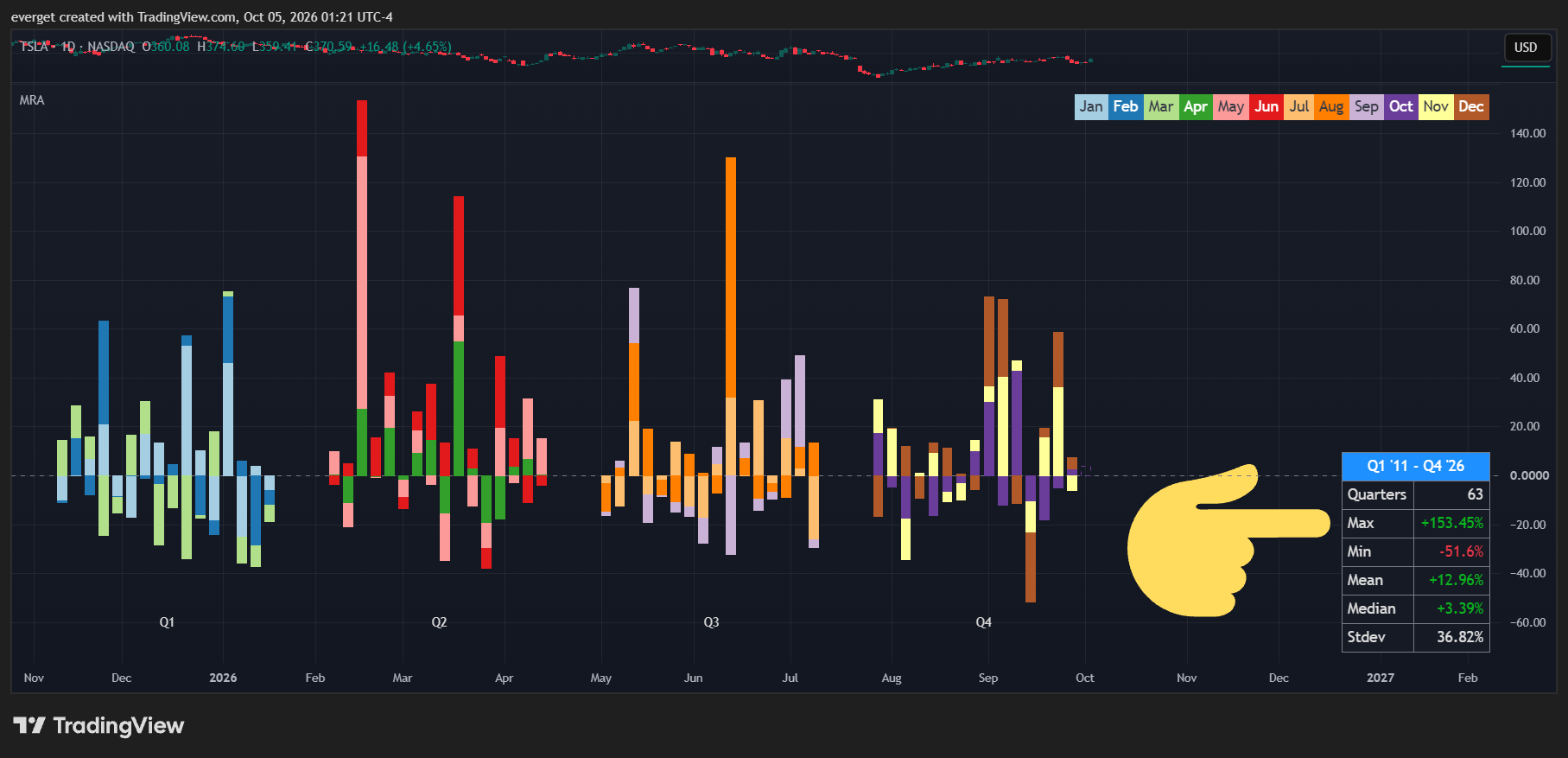The width and height of the screenshot is (1568, 758).
Task: Select the Min value -51.6%
Action: pyautogui.click(x=1462, y=551)
